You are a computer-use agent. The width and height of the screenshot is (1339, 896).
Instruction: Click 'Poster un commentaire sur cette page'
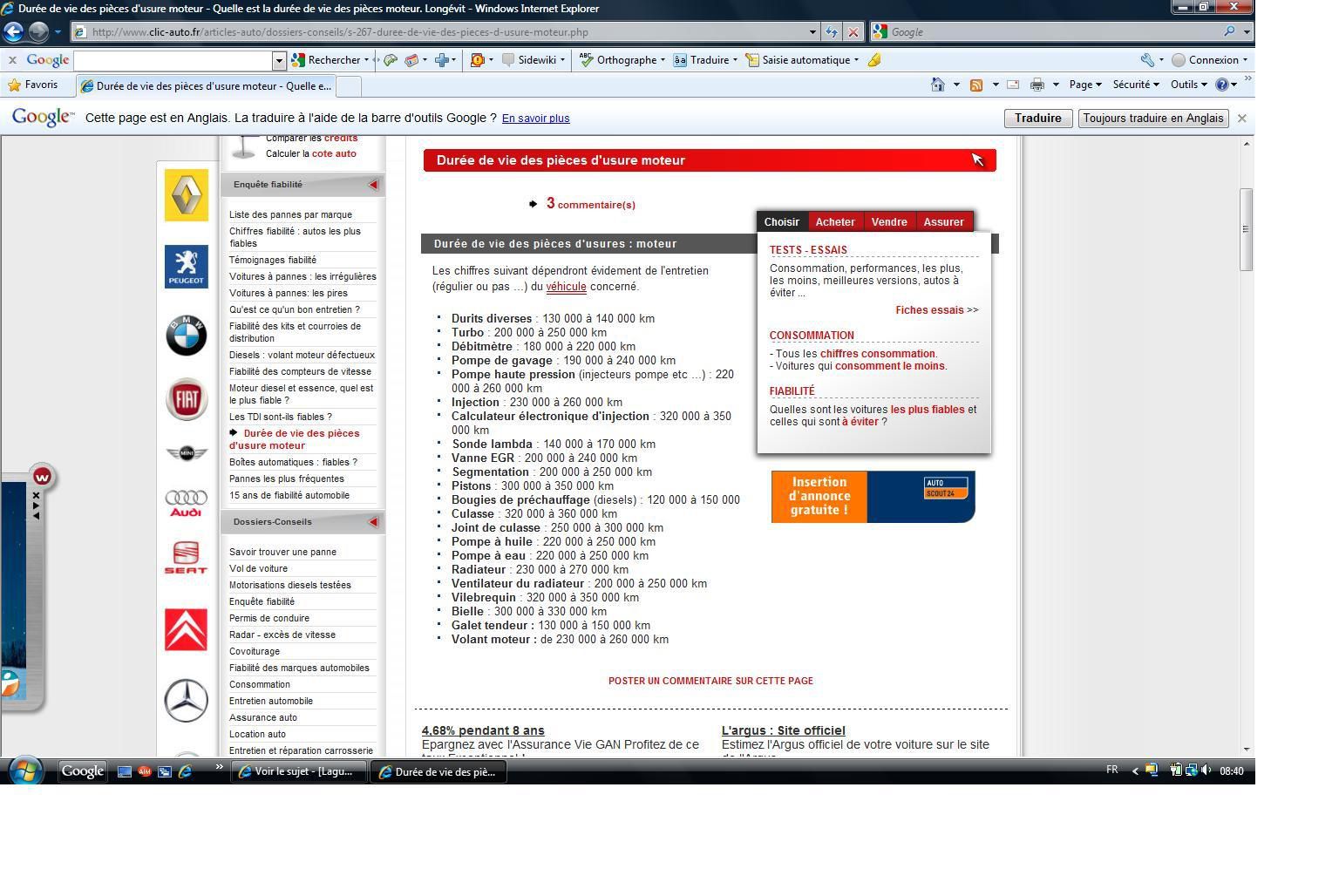[710, 681]
